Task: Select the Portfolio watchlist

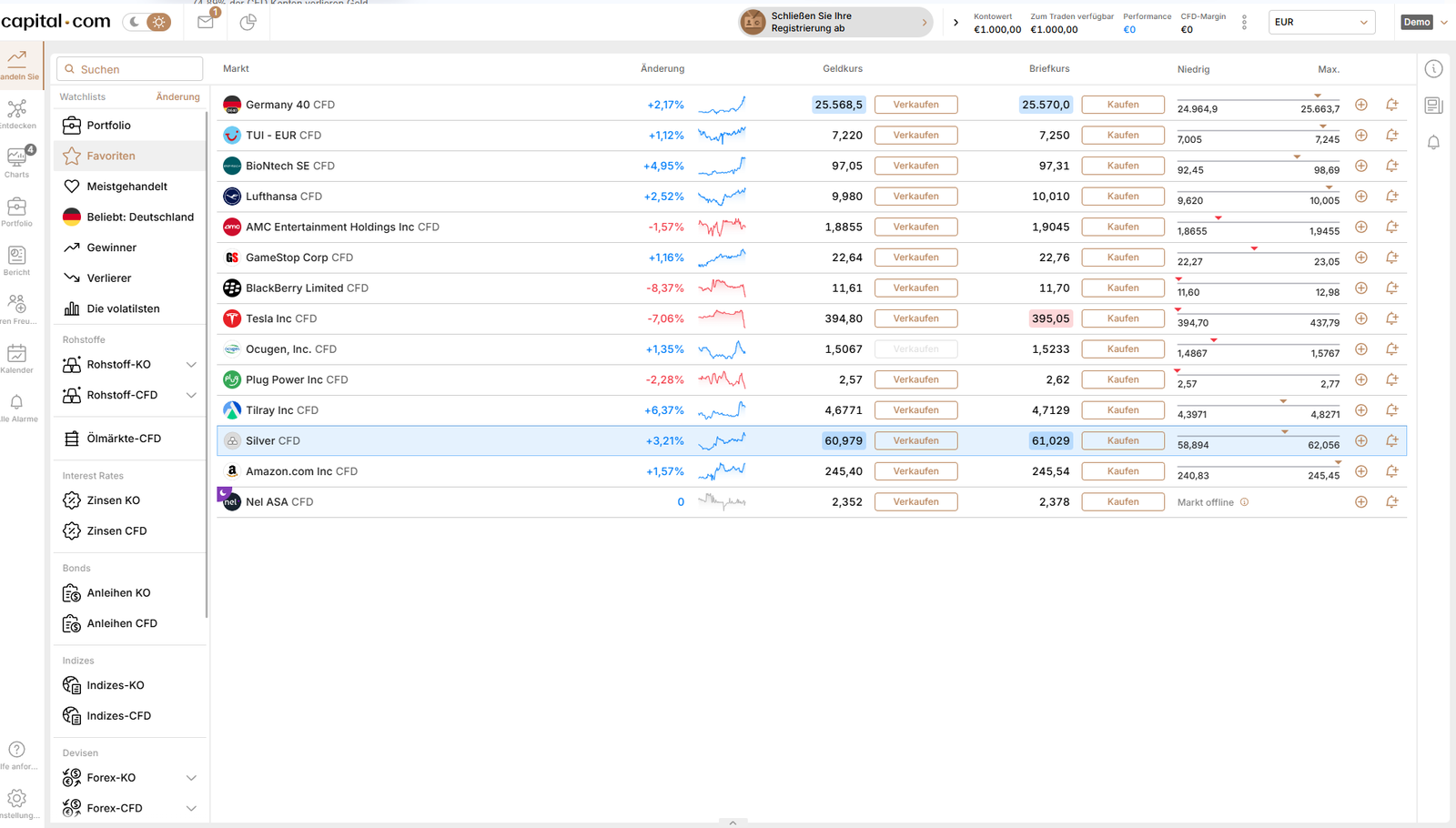Action: tap(129, 126)
